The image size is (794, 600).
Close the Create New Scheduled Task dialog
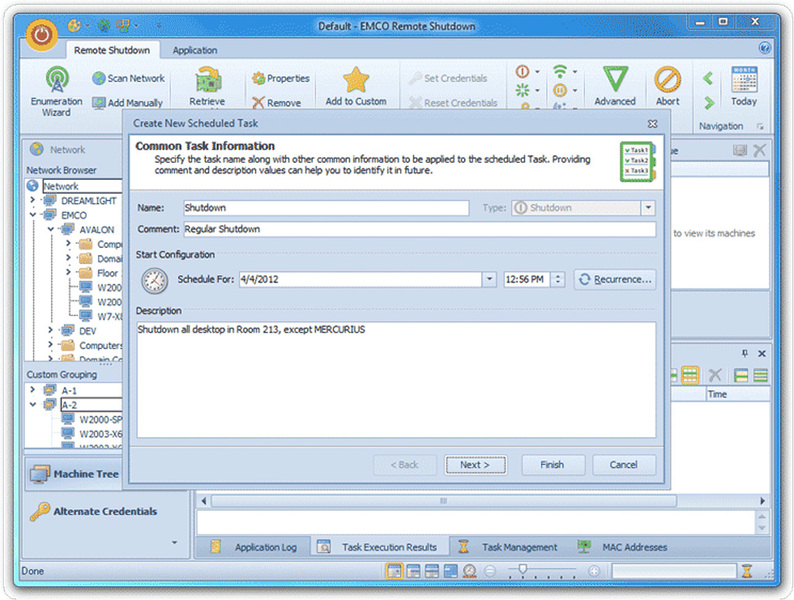coord(652,124)
